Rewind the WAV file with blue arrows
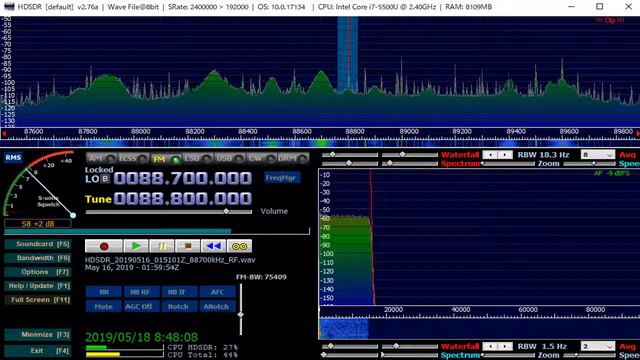Image resolution: width=640 pixels, height=360 pixels. pyautogui.click(x=213, y=246)
